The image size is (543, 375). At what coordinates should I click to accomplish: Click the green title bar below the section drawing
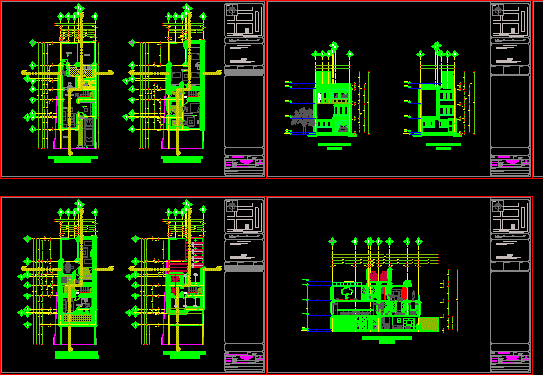coord(387,339)
